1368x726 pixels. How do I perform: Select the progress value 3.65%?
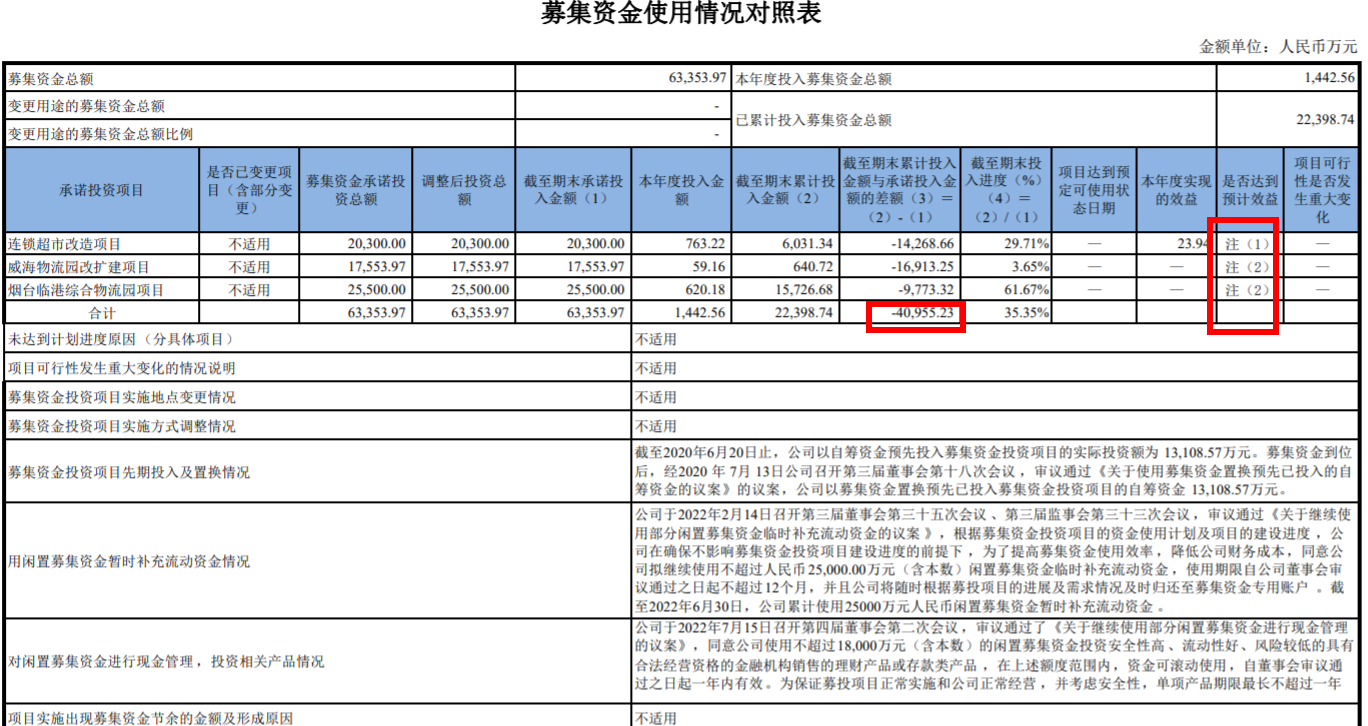(x=1032, y=267)
